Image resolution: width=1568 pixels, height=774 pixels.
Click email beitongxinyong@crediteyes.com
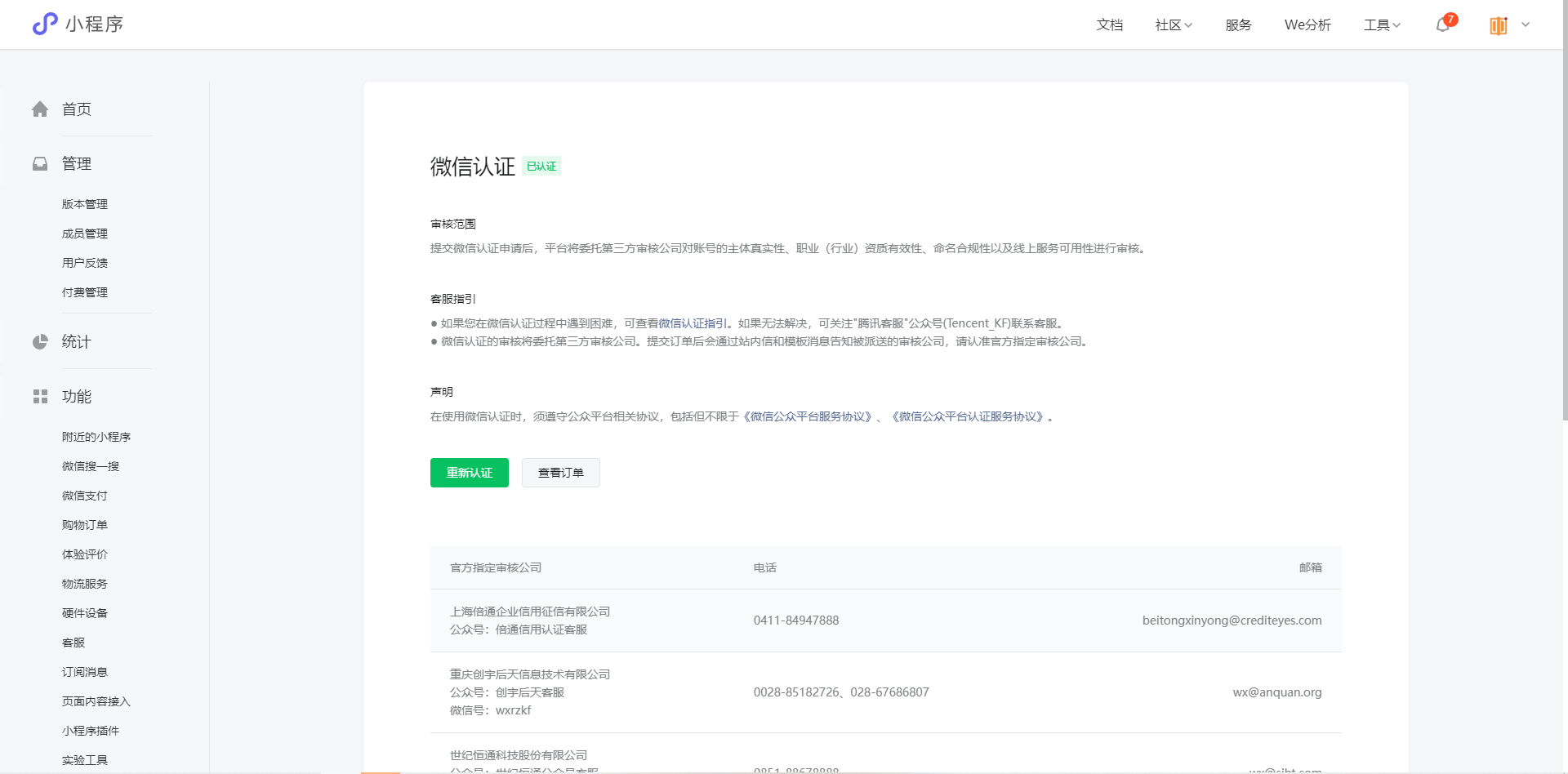[1232, 621]
